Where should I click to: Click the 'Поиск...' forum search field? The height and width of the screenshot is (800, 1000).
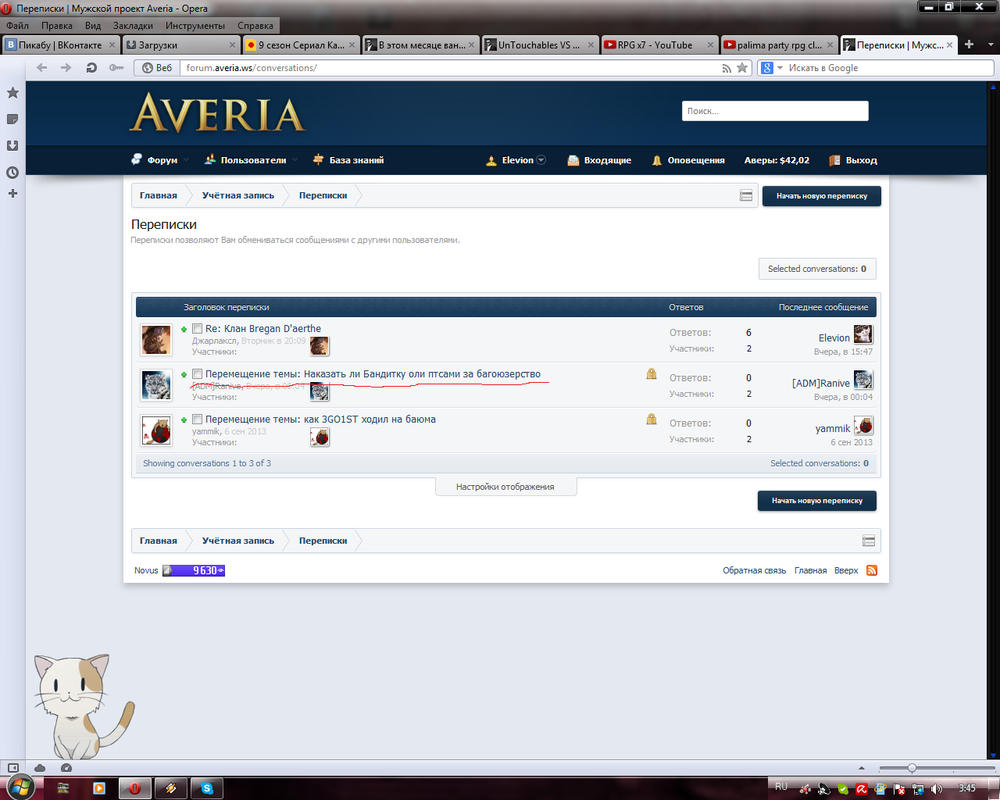774,111
